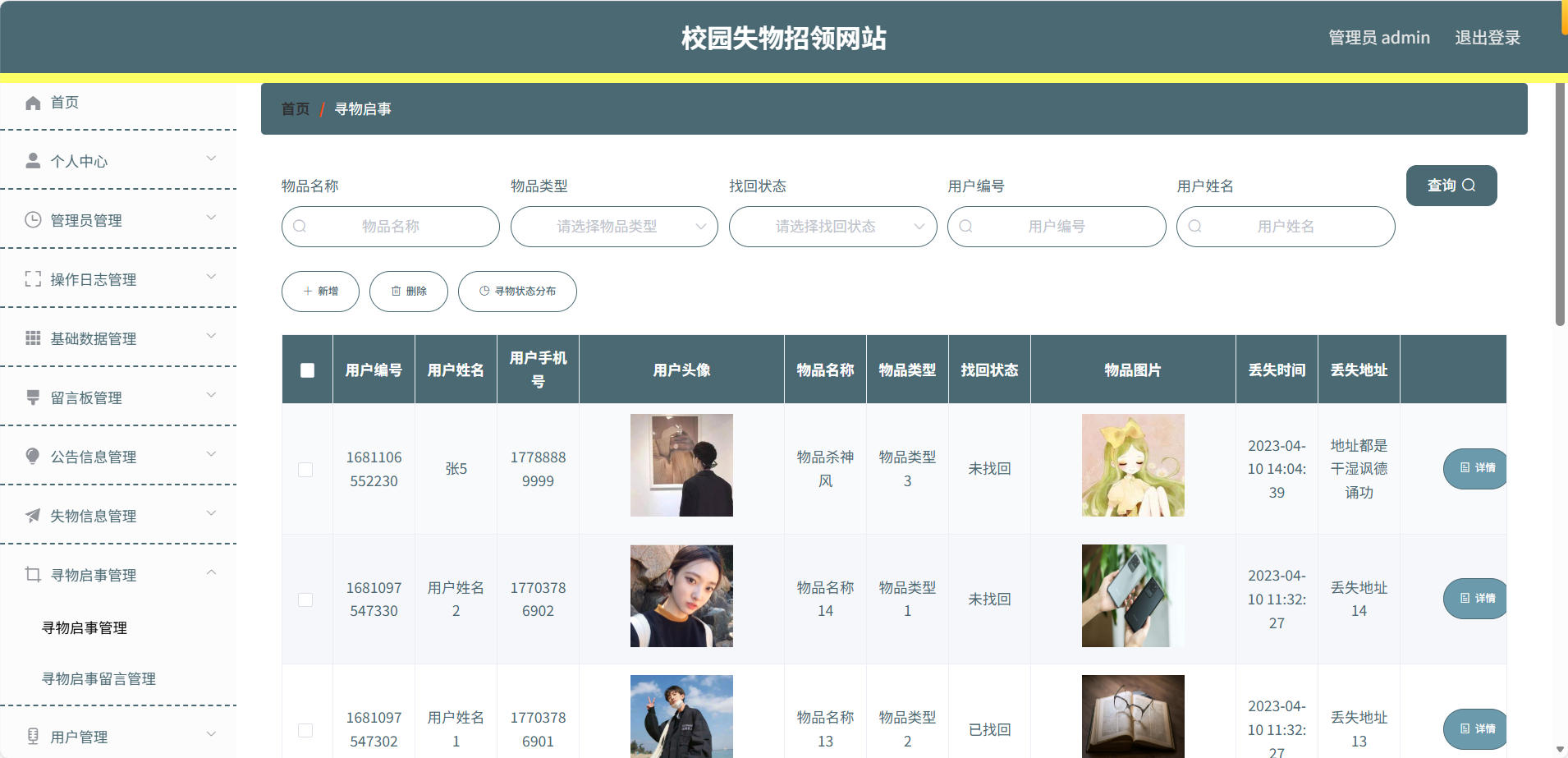The image size is (1568, 758).
Task: Click the 找回状态 column header
Action: coord(989,370)
